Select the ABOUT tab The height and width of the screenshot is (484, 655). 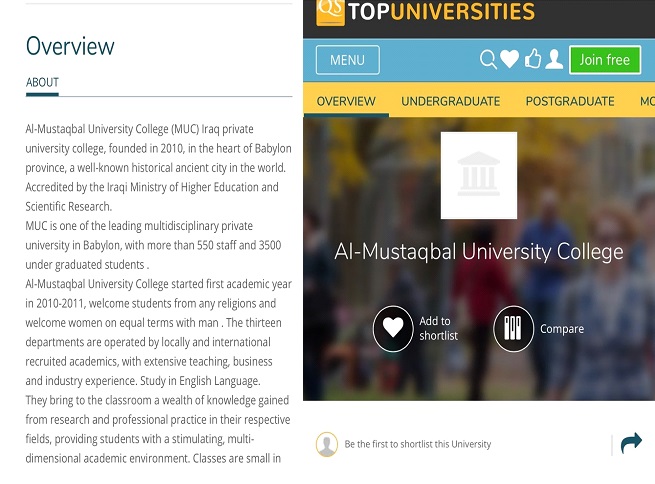click(42, 83)
